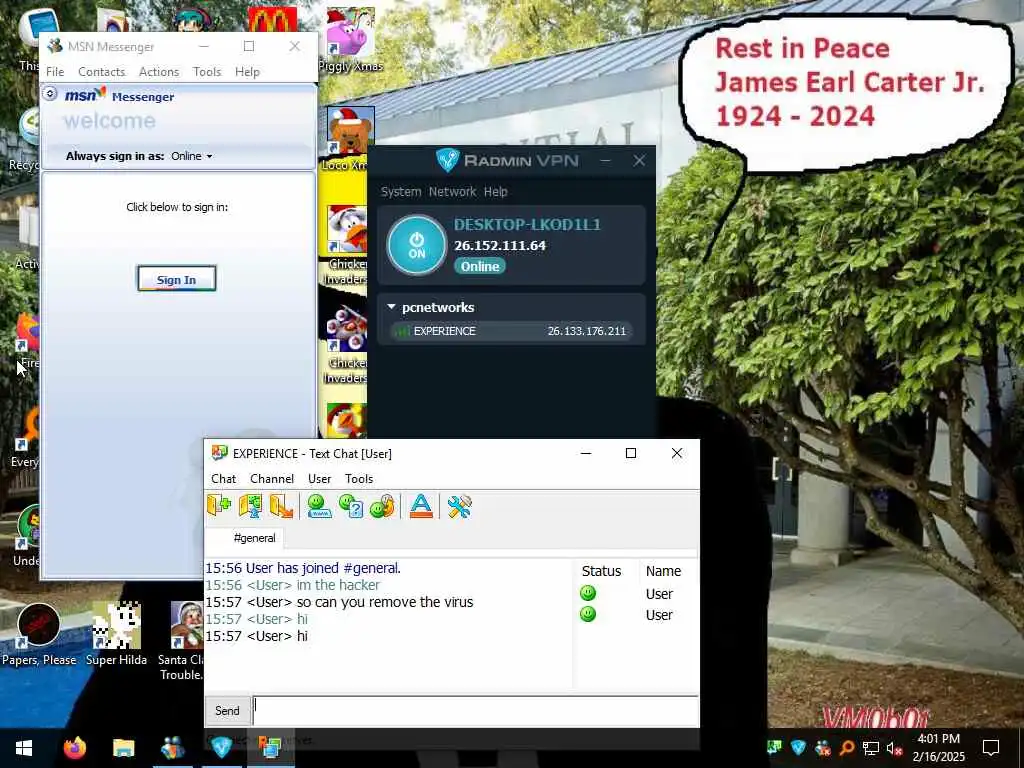The height and width of the screenshot is (768, 1024).
Task: Select the EXPERIENCE peer in Radmin VPN
Action: [x=511, y=331]
